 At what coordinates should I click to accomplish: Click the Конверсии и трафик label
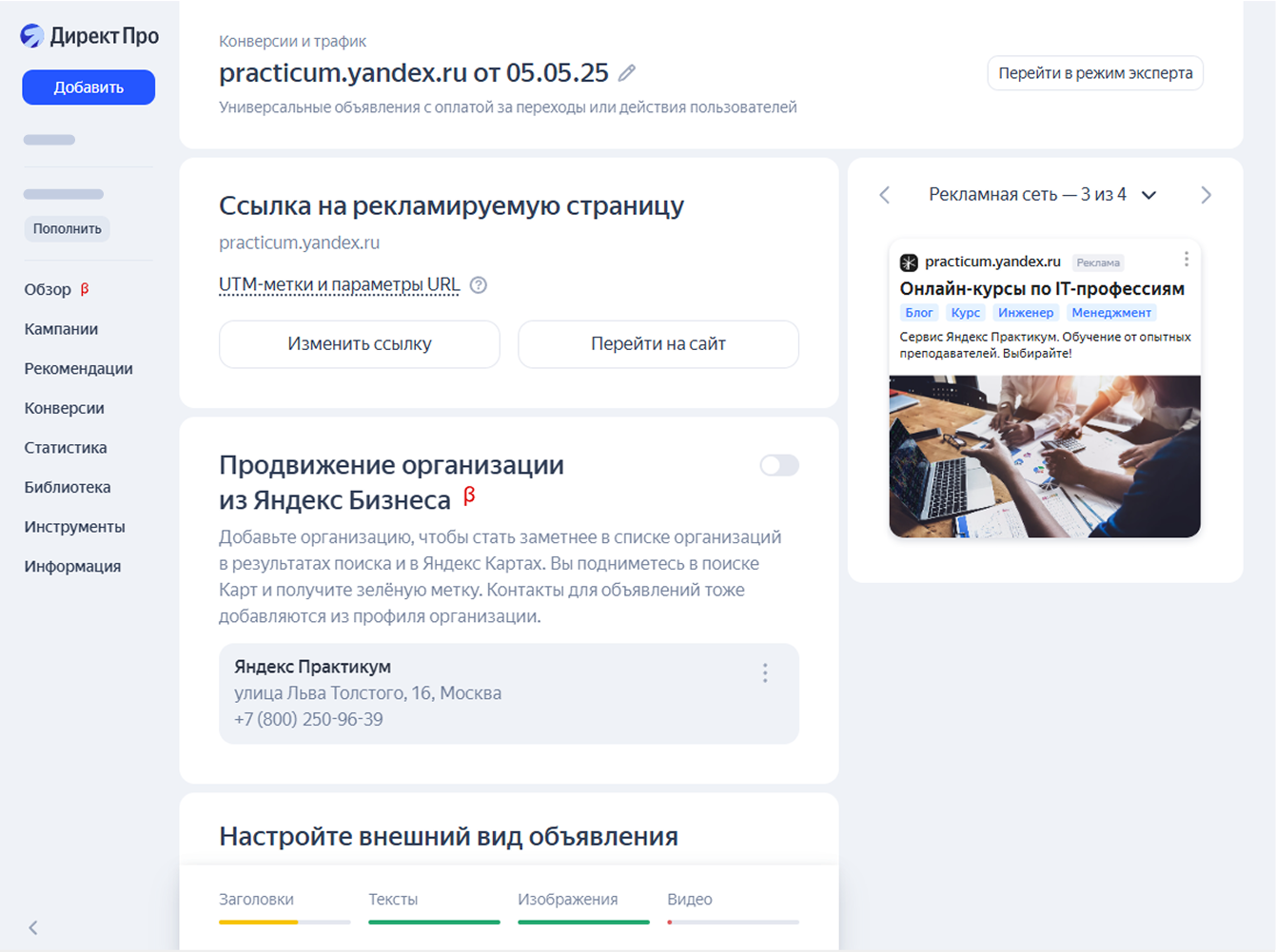[292, 42]
